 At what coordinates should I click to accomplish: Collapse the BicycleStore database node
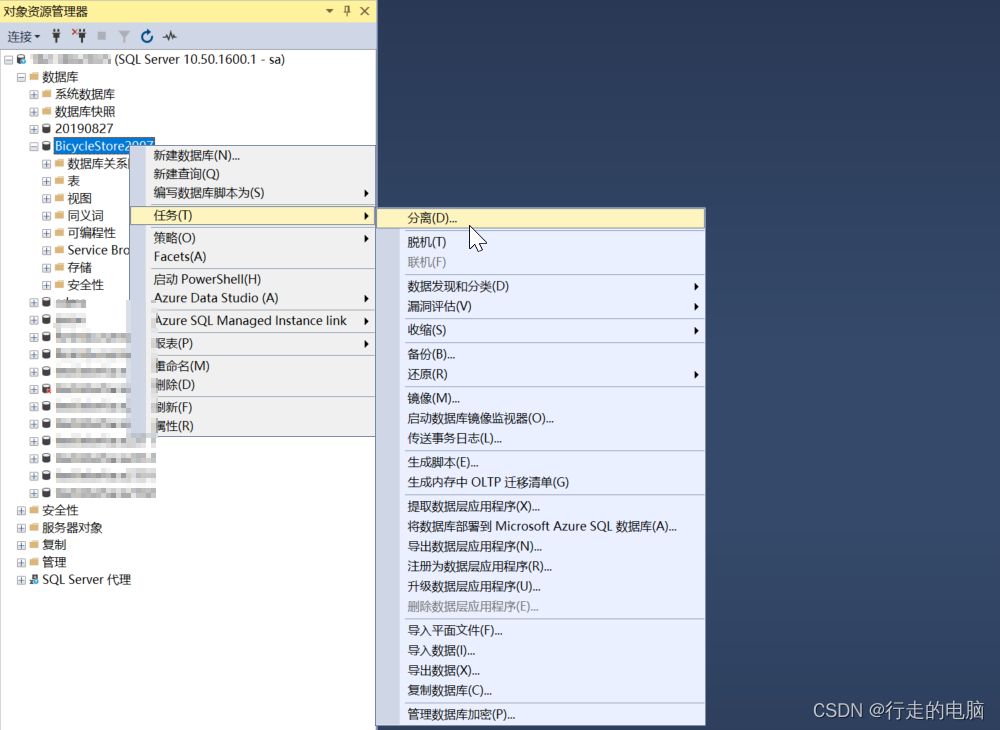(34, 146)
